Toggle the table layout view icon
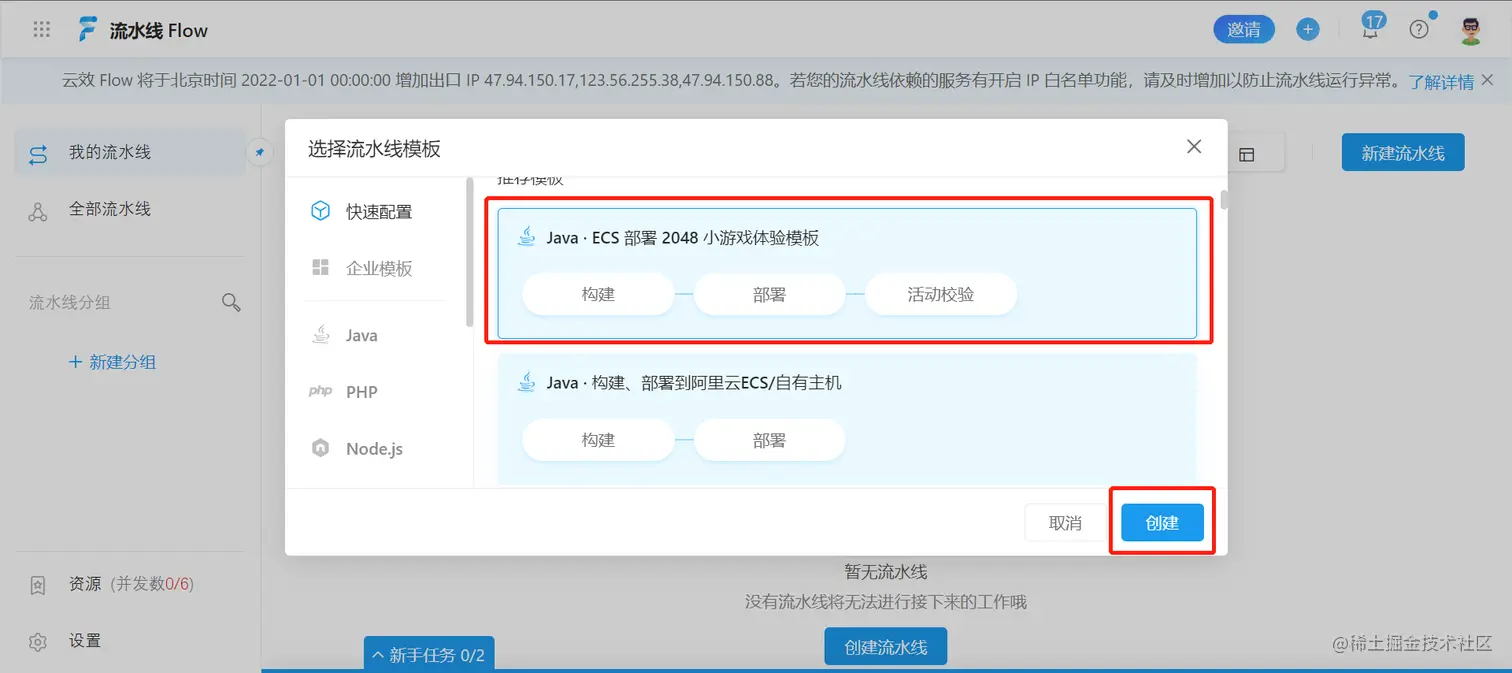This screenshot has width=1512, height=673. click(1246, 154)
